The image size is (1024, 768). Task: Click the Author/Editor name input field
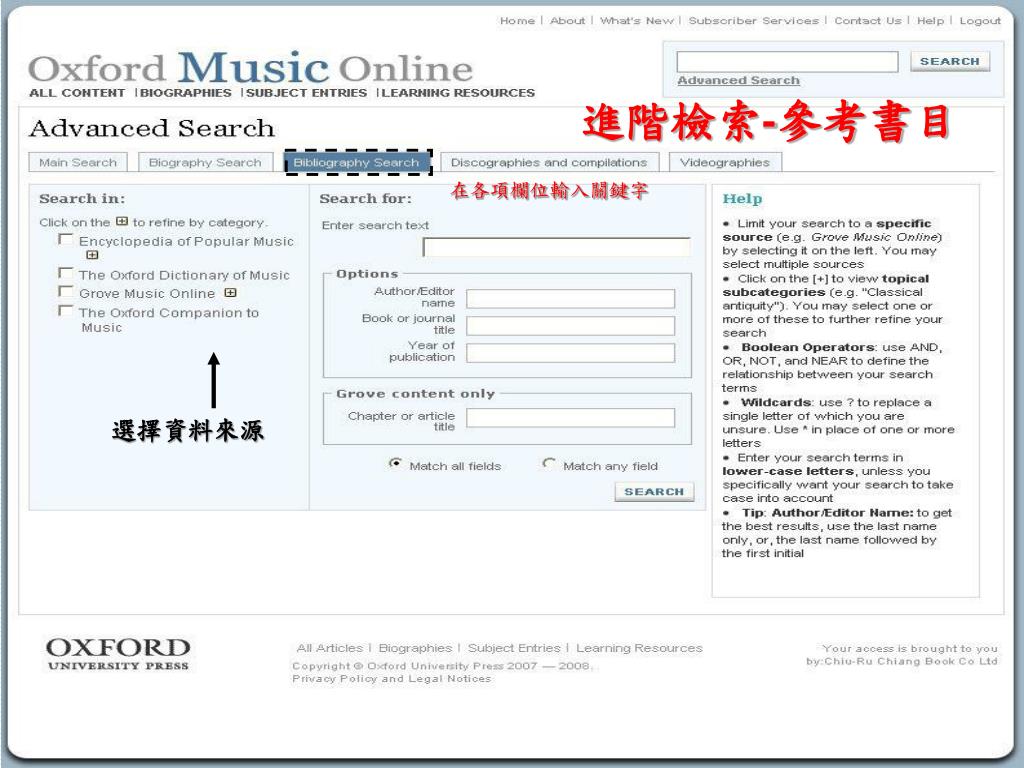tap(570, 298)
